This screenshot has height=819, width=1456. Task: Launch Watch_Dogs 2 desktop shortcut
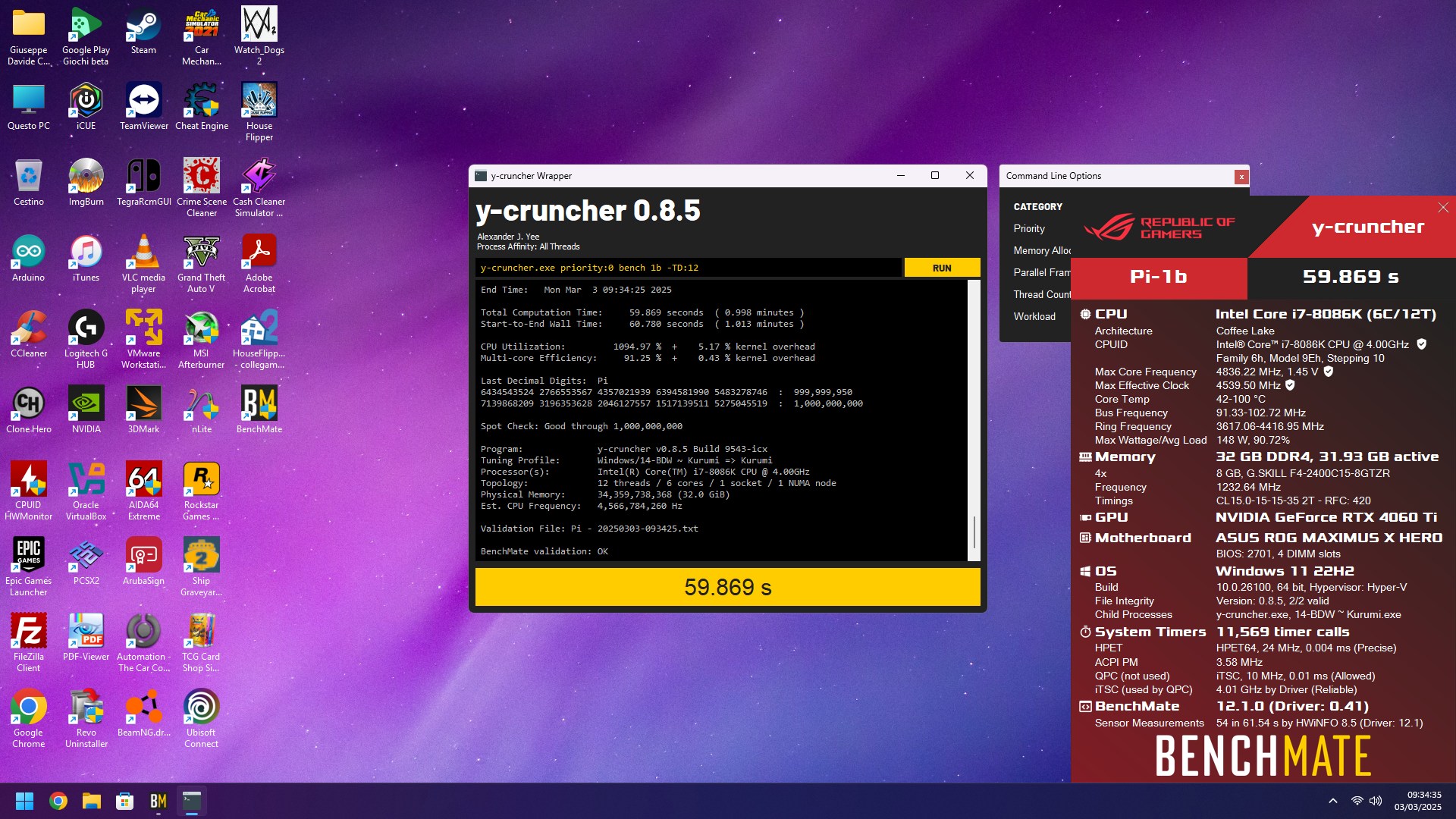(259, 36)
